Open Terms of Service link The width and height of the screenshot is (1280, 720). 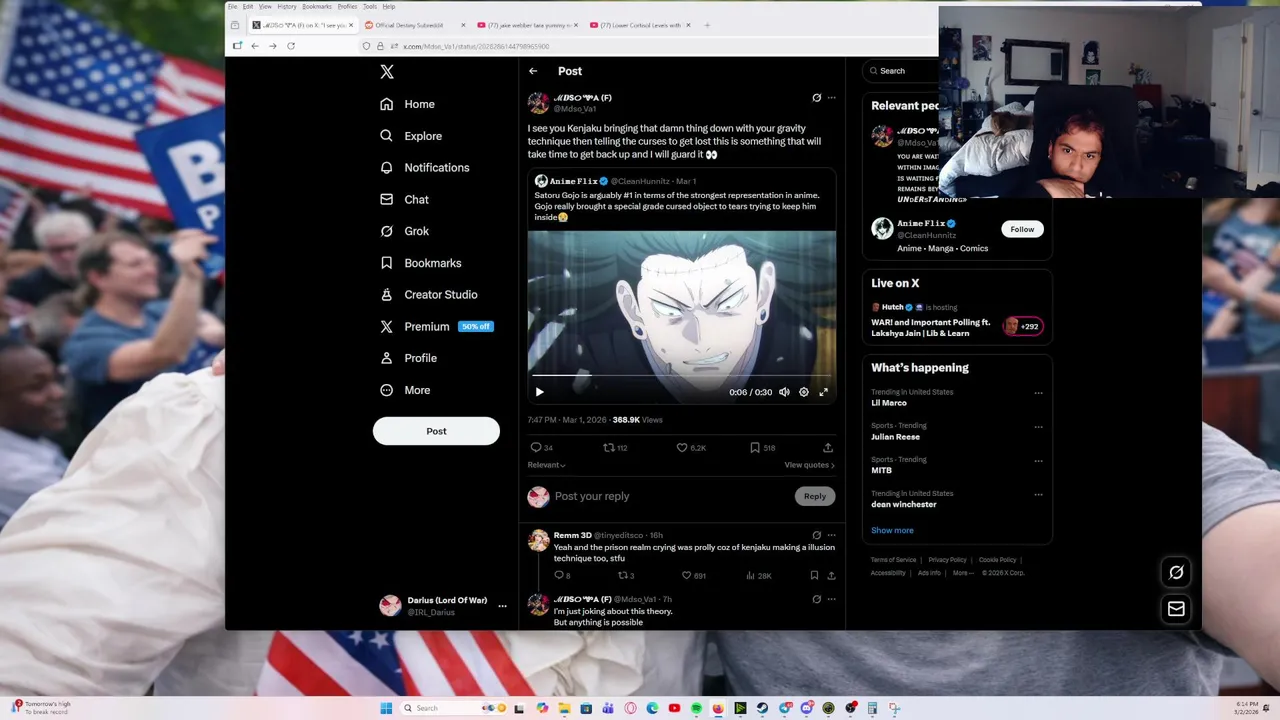(893, 560)
